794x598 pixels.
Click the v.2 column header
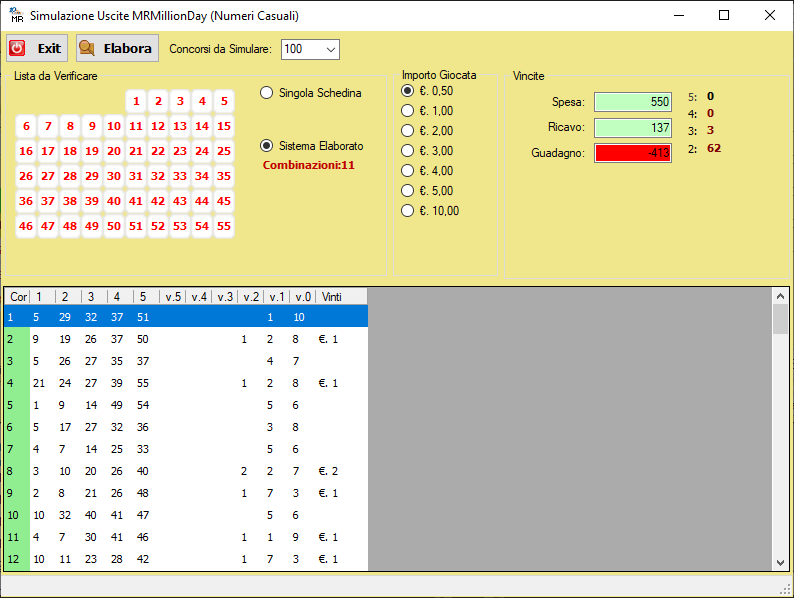pyautogui.click(x=251, y=297)
